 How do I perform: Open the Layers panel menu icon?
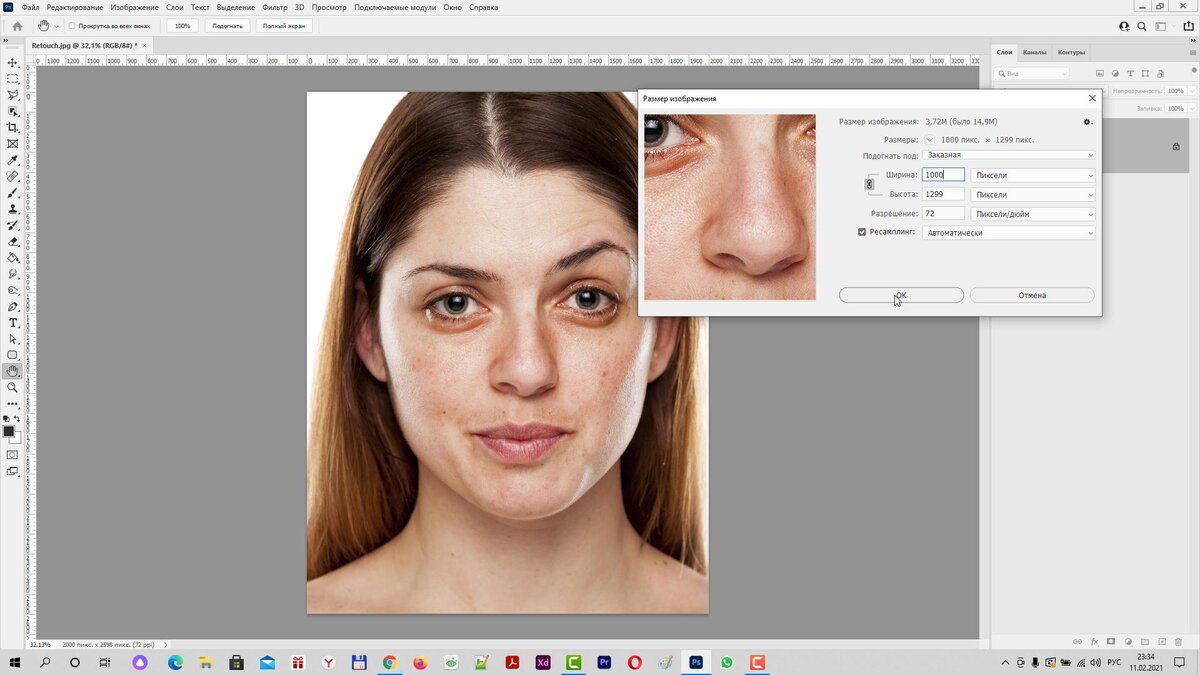[x=1192, y=52]
